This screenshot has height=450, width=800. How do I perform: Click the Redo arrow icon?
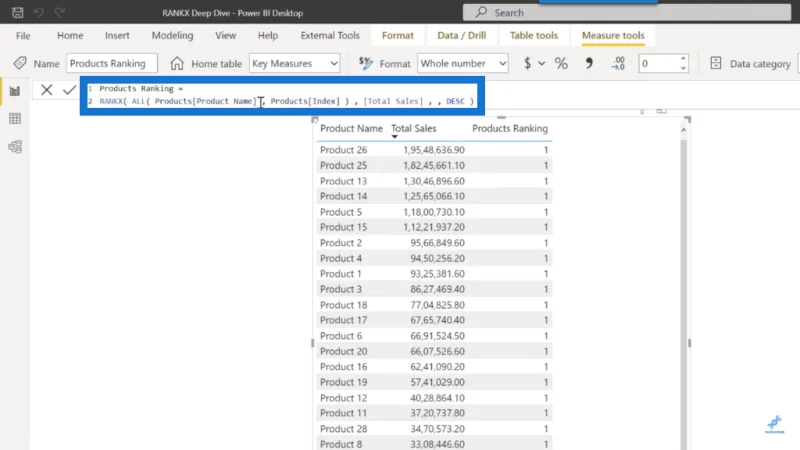pos(60,12)
